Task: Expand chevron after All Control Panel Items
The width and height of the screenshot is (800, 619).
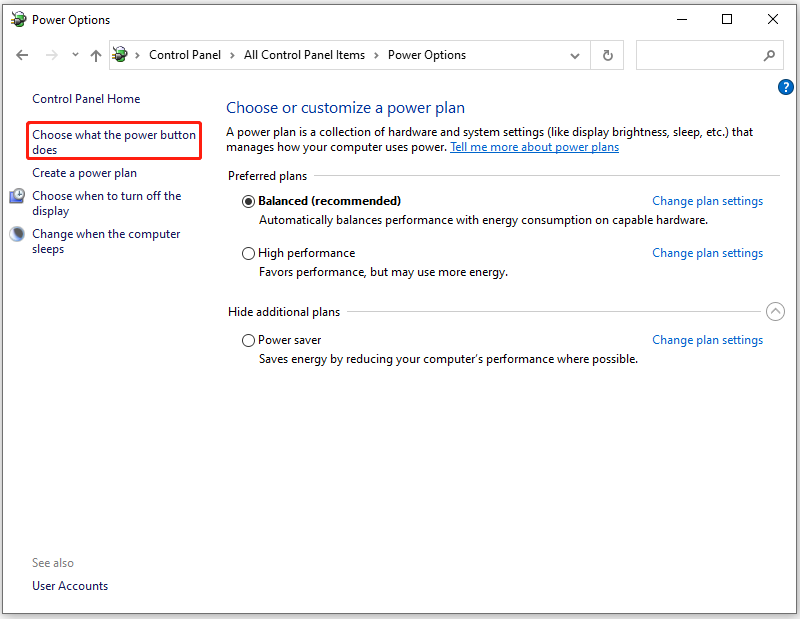Action: [x=376, y=55]
